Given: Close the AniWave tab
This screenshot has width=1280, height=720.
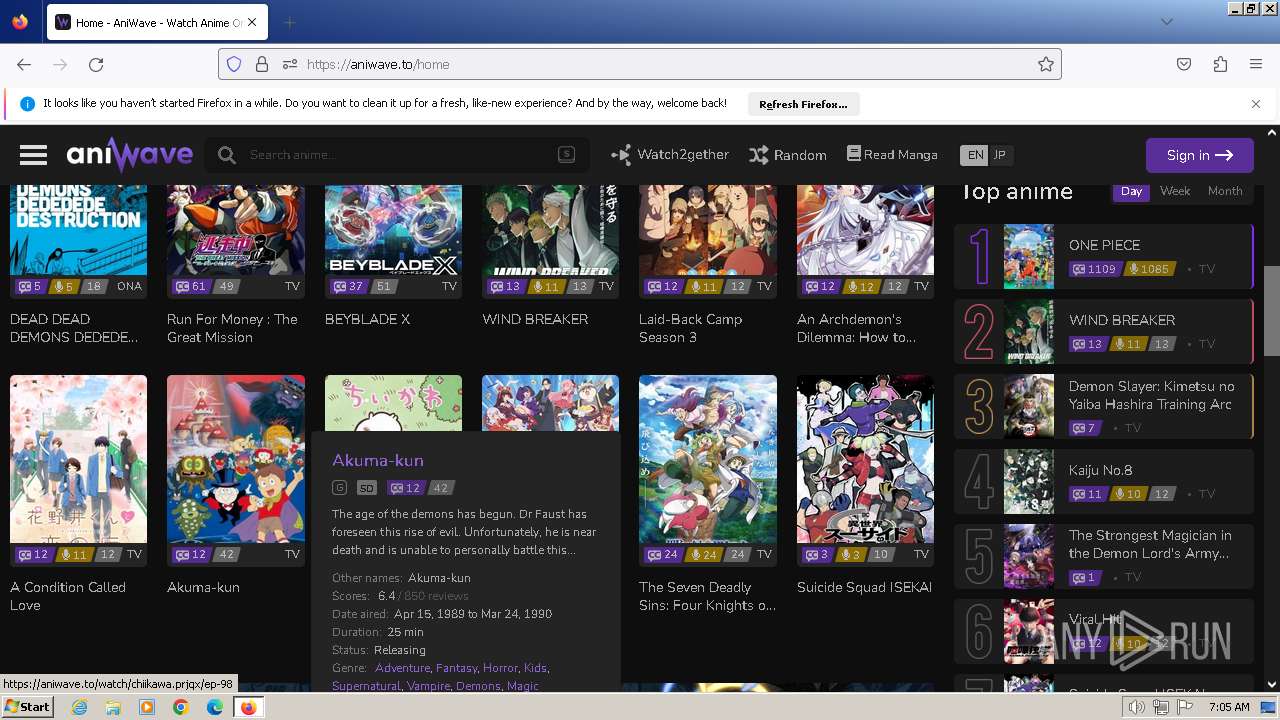Looking at the screenshot, I should pyautogui.click(x=252, y=22).
